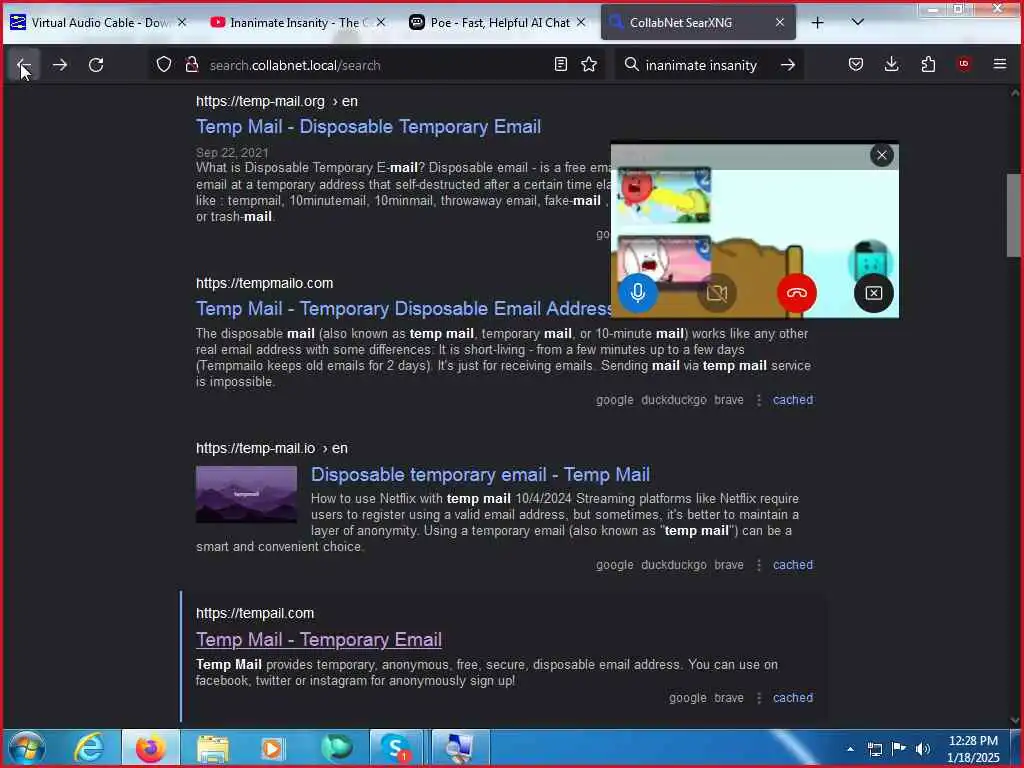Open Temp Mail - Disposable Temporary Email result
The width and height of the screenshot is (1024, 768).
(368, 127)
